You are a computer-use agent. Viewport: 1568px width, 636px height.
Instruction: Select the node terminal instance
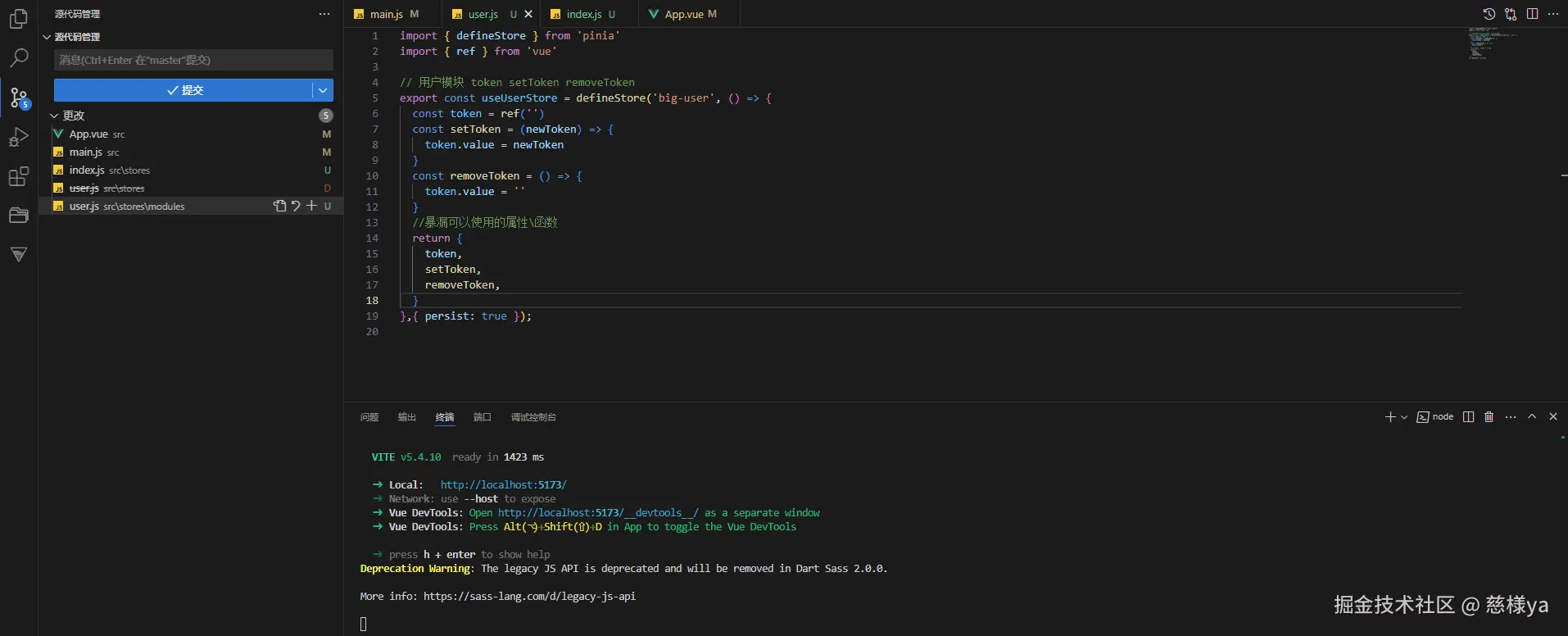1435,416
